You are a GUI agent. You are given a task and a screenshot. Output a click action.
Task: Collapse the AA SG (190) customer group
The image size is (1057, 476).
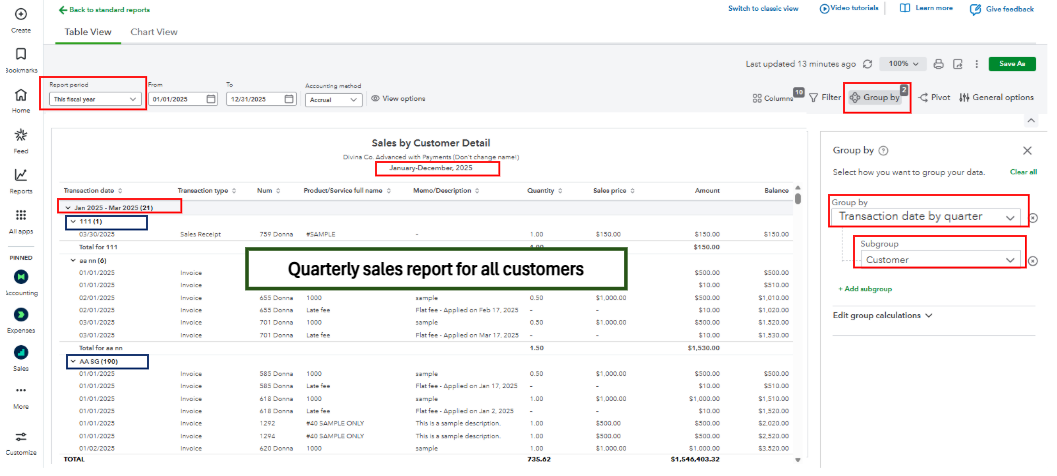pyautogui.click(x=72, y=360)
